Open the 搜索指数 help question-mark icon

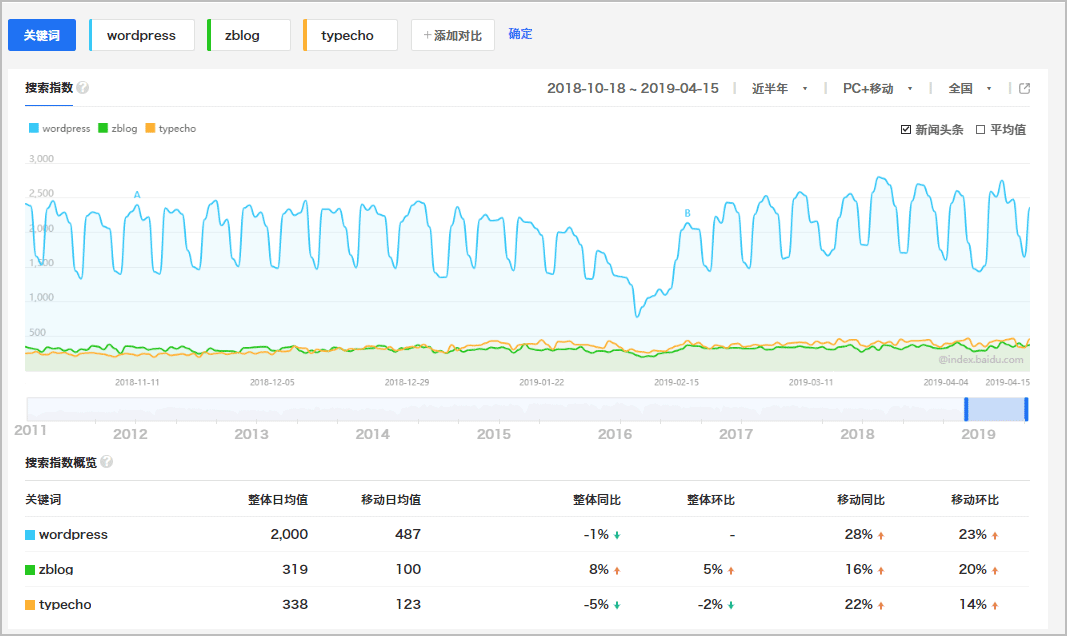[82, 88]
